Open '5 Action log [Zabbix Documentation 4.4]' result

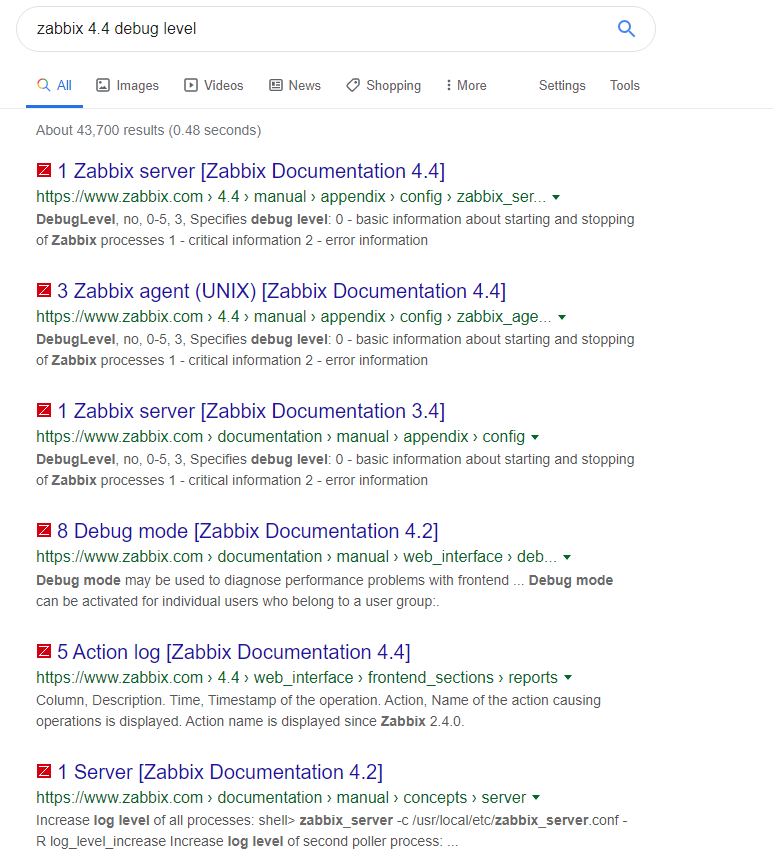point(234,652)
